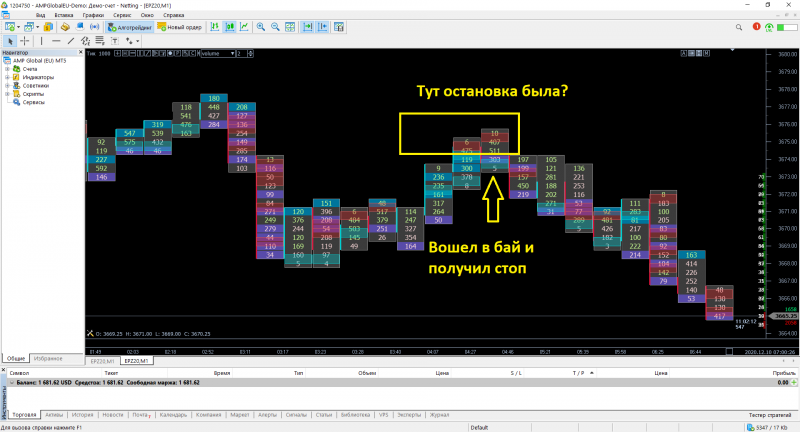Select the crosshair cursor tool
This screenshot has width=800, height=432.
[25, 41]
